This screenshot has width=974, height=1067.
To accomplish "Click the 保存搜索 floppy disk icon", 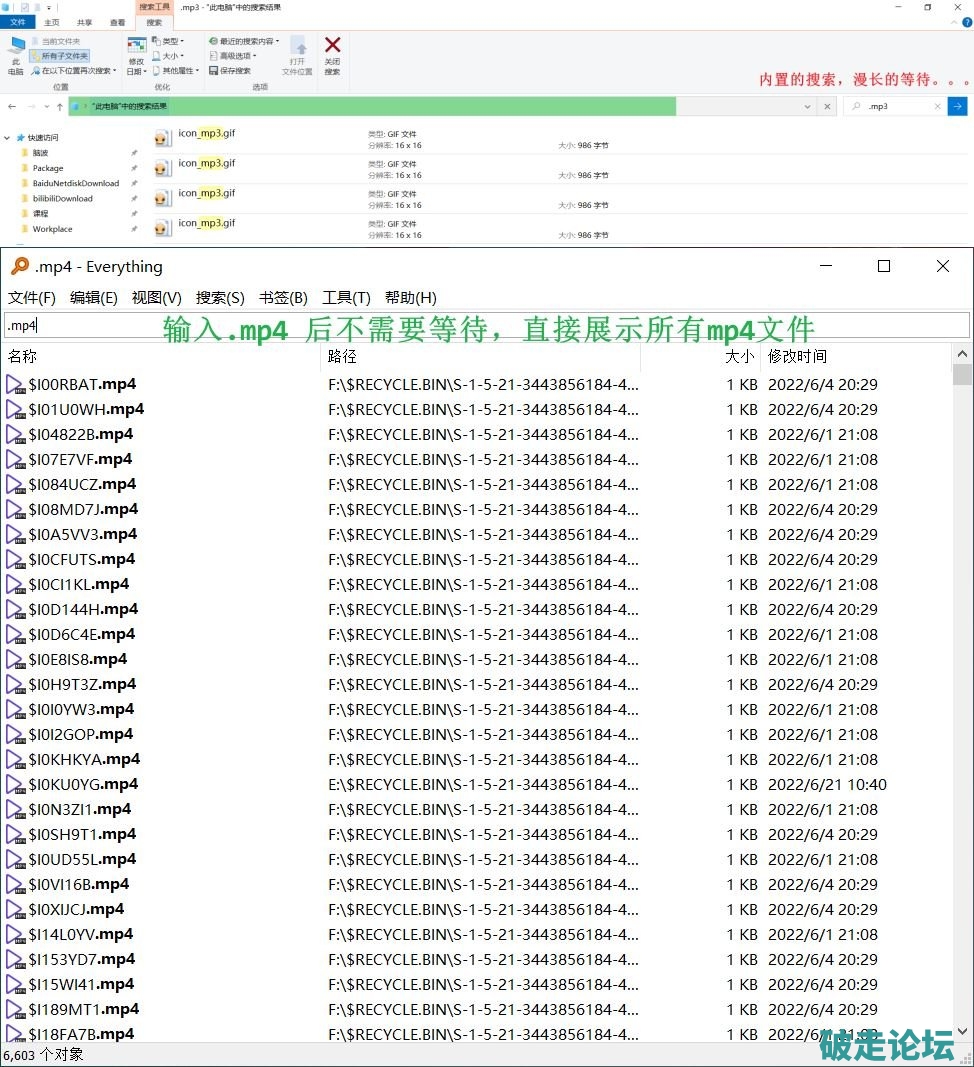I will coord(214,71).
